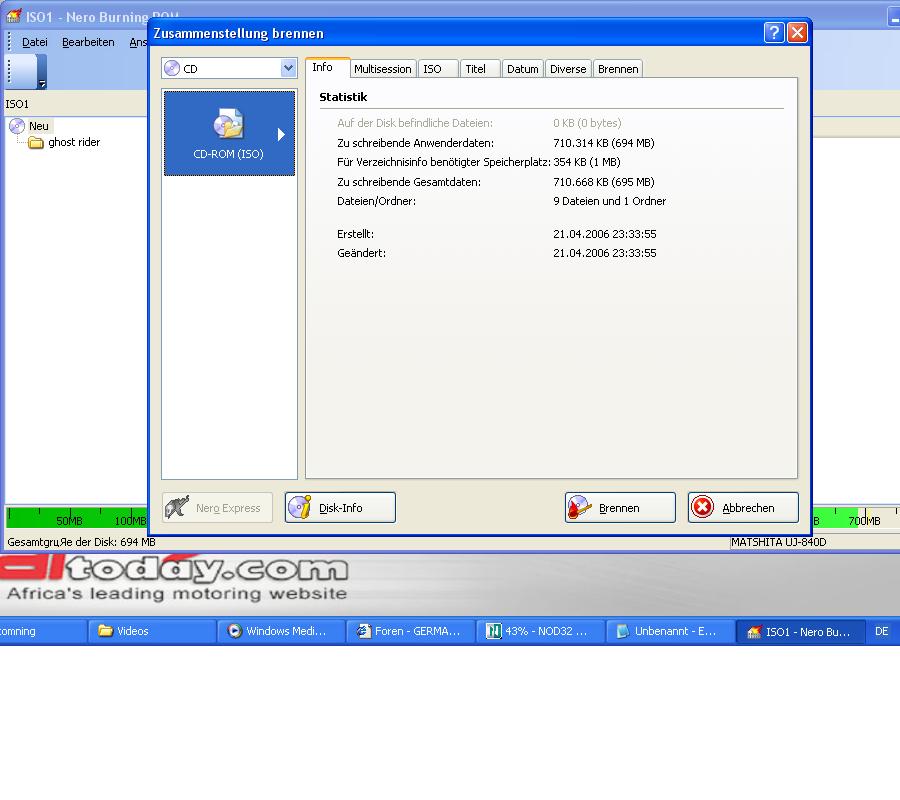The width and height of the screenshot is (900, 800).
Task: Click the DE language indicator
Action: pyautogui.click(x=882, y=631)
